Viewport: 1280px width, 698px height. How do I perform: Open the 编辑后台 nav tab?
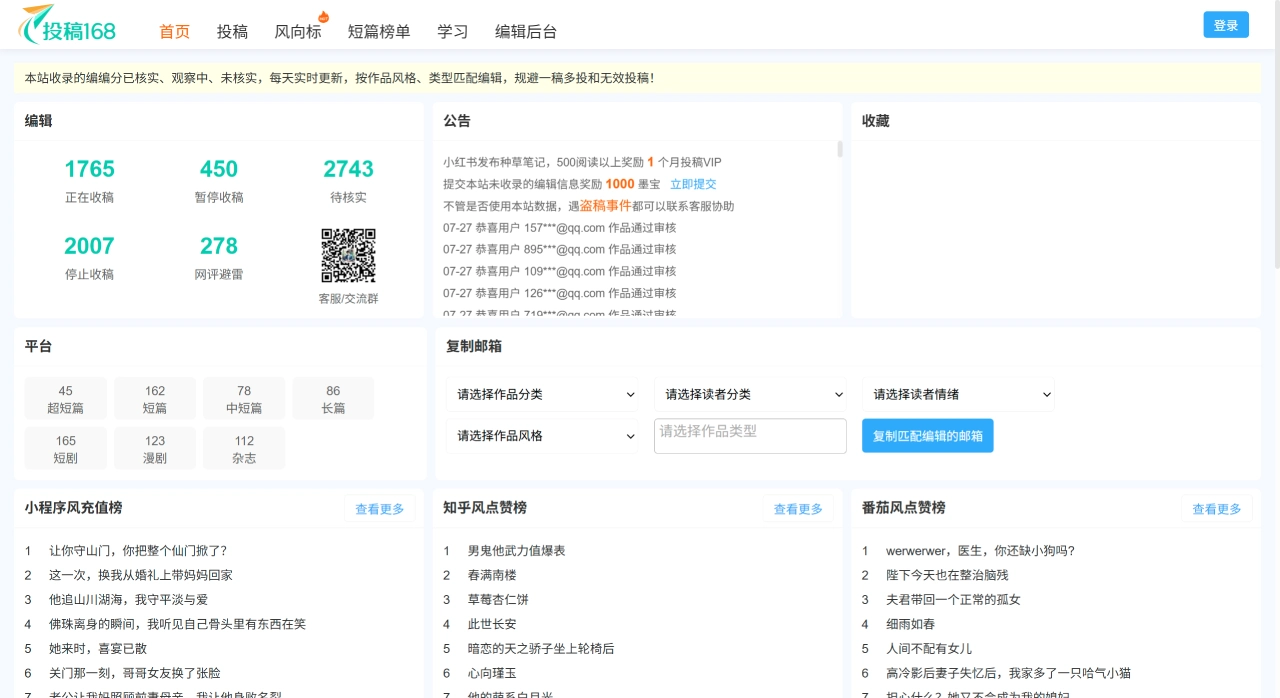tap(526, 32)
